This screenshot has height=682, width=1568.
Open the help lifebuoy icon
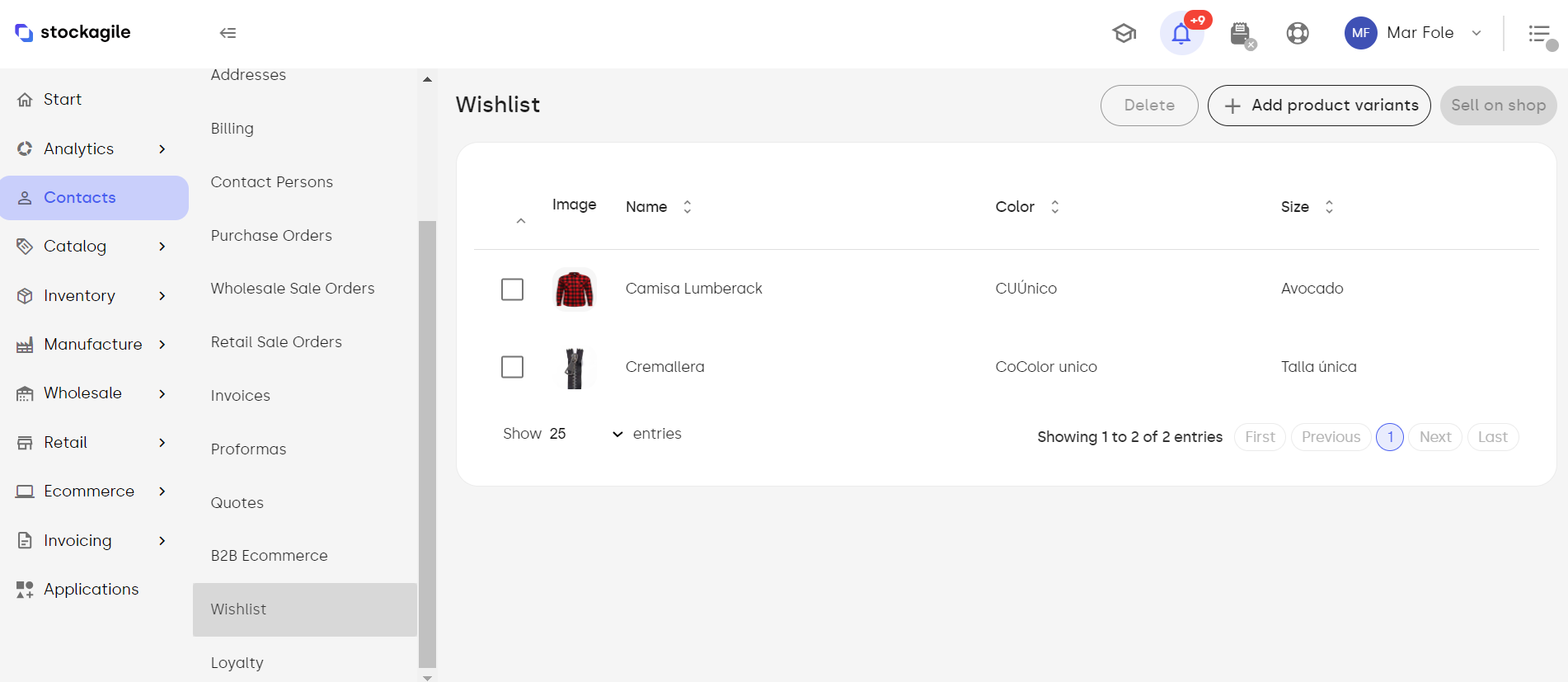click(1298, 33)
